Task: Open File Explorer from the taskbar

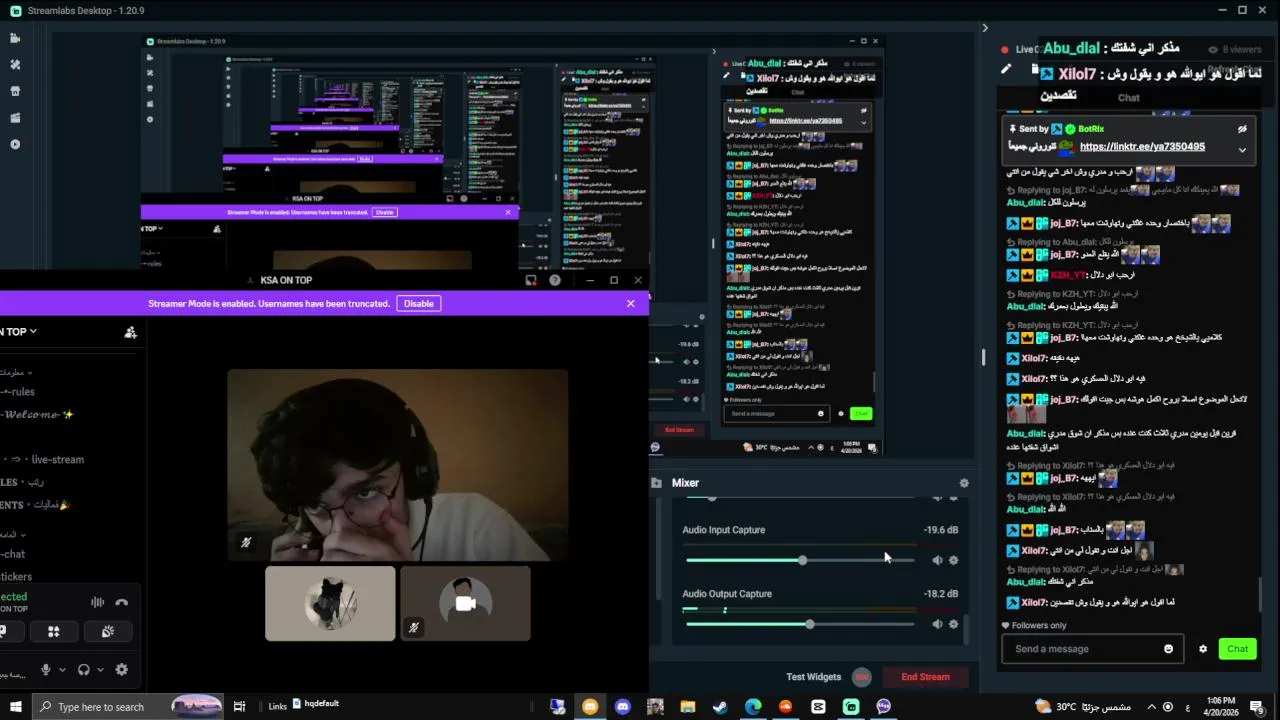Action: tap(688, 706)
